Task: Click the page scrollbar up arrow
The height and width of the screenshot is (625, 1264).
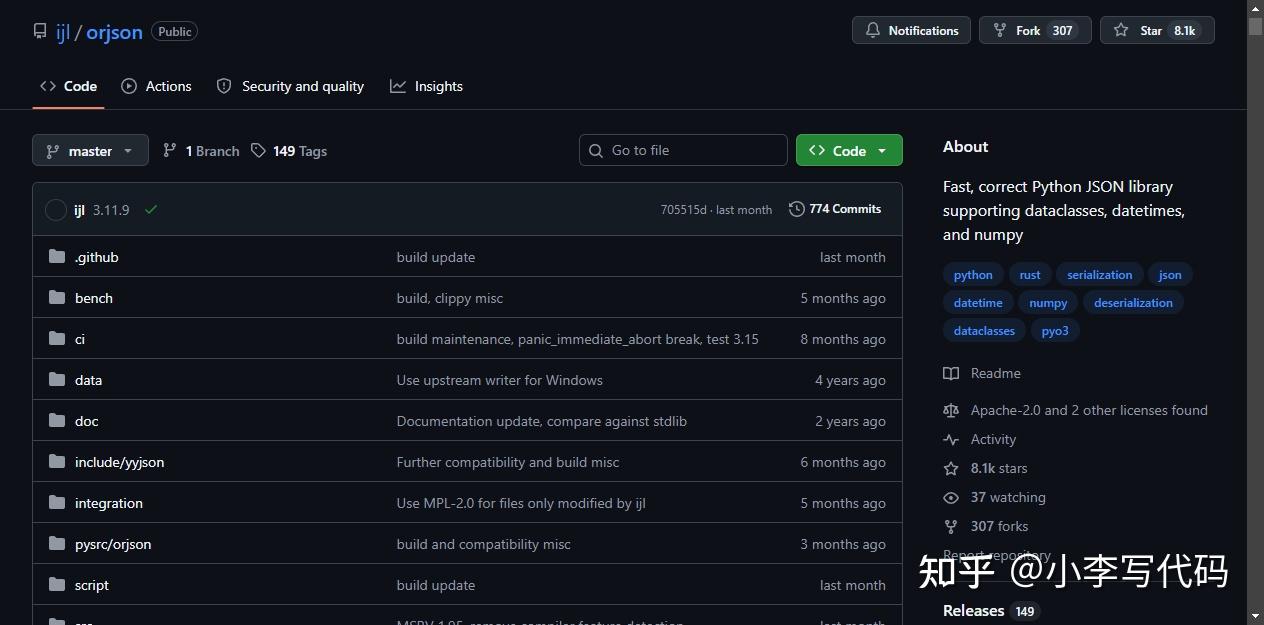Action: [x=1255, y=8]
